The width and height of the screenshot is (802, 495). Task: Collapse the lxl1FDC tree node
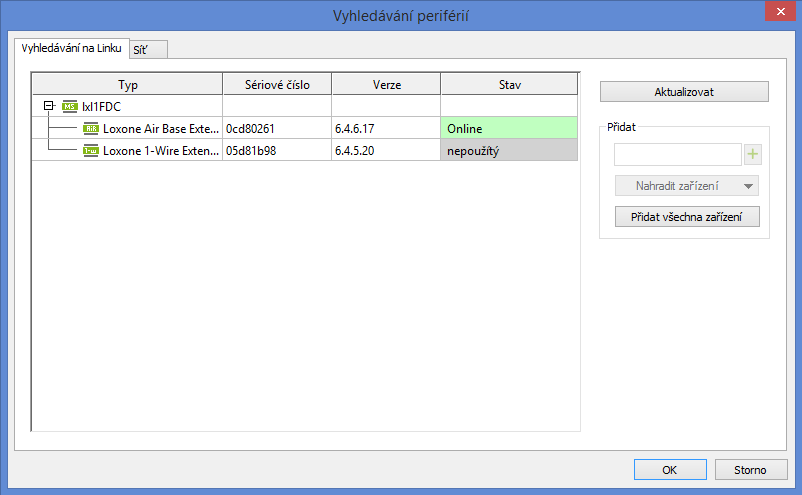[49, 106]
